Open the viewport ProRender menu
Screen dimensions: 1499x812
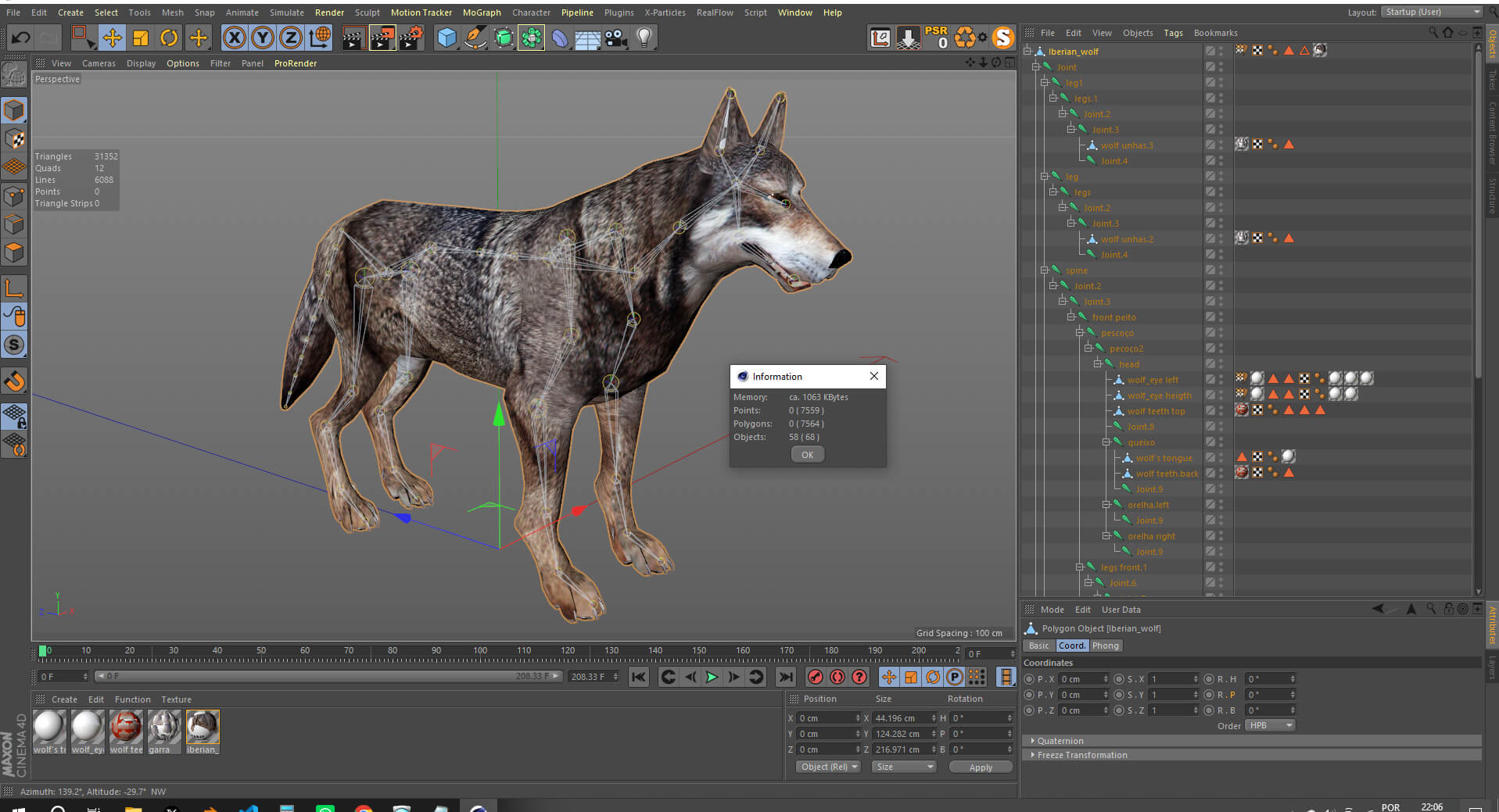click(296, 63)
